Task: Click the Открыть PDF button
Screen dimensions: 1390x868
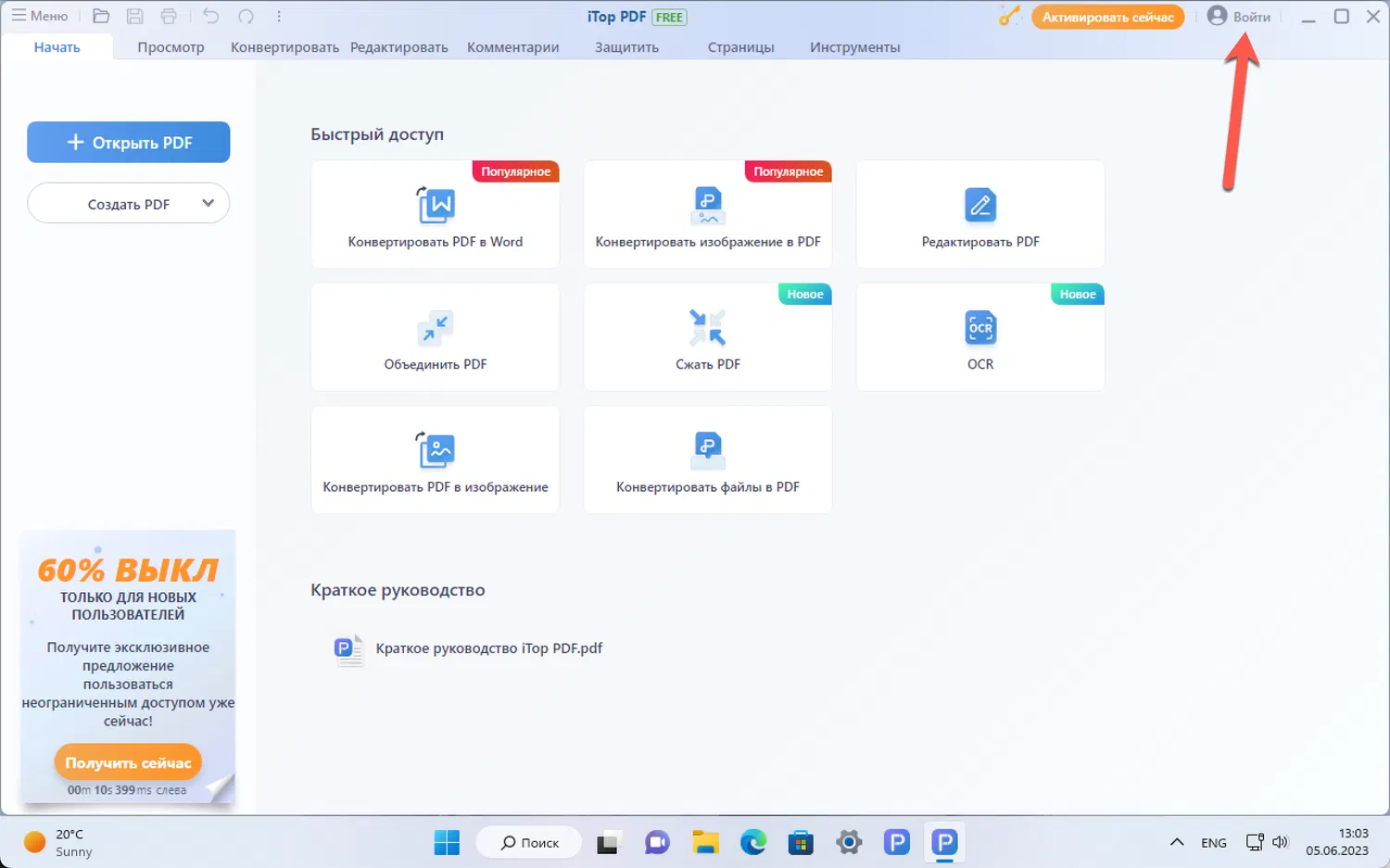Action: [129, 143]
